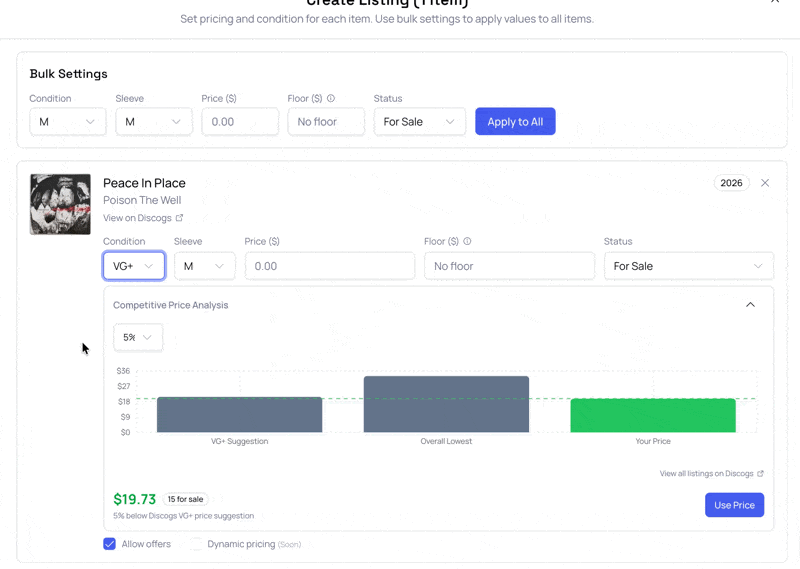The width and height of the screenshot is (800, 569).
Task: Click info icon next to bulk Floor label
Action: (x=331, y=98)
